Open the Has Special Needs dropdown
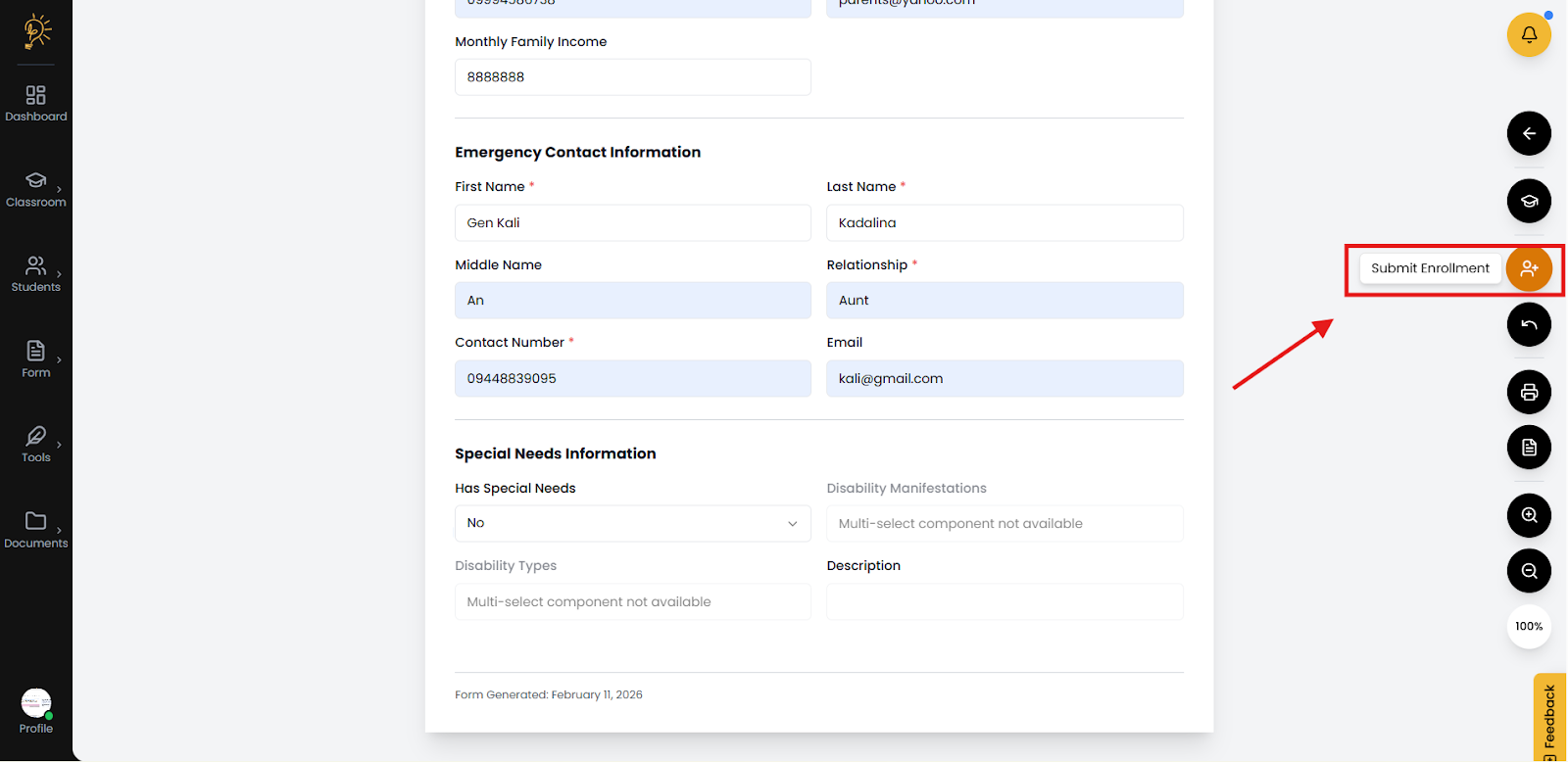This screenshot has height=762, width=1568. pos(632,523)
